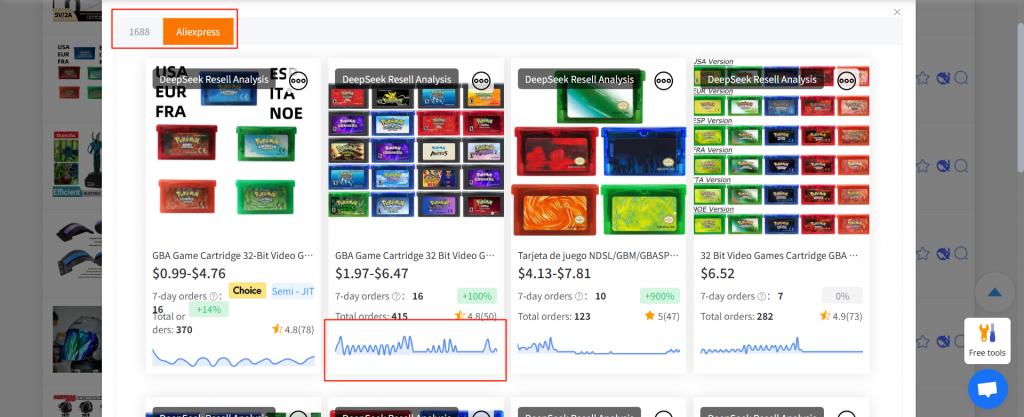1024x417 pixels.
Task: Open more options on first GBA cartridge card
Action: [298, 81]
